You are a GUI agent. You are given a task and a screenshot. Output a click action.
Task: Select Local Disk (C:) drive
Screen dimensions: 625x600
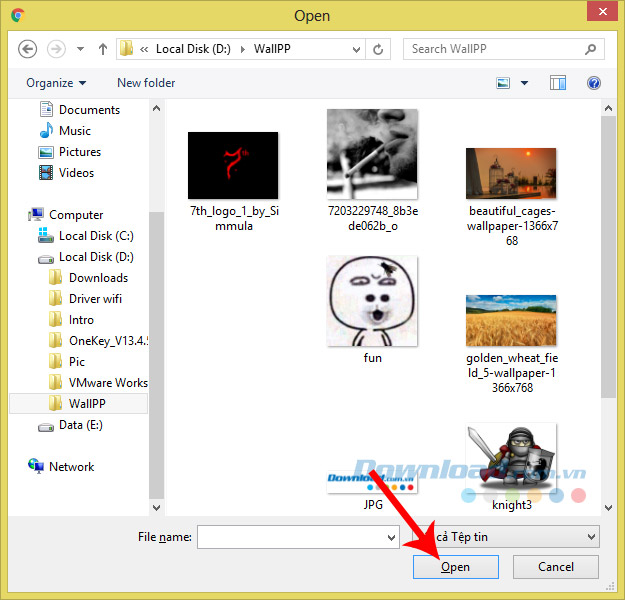[x=95, y=236]
